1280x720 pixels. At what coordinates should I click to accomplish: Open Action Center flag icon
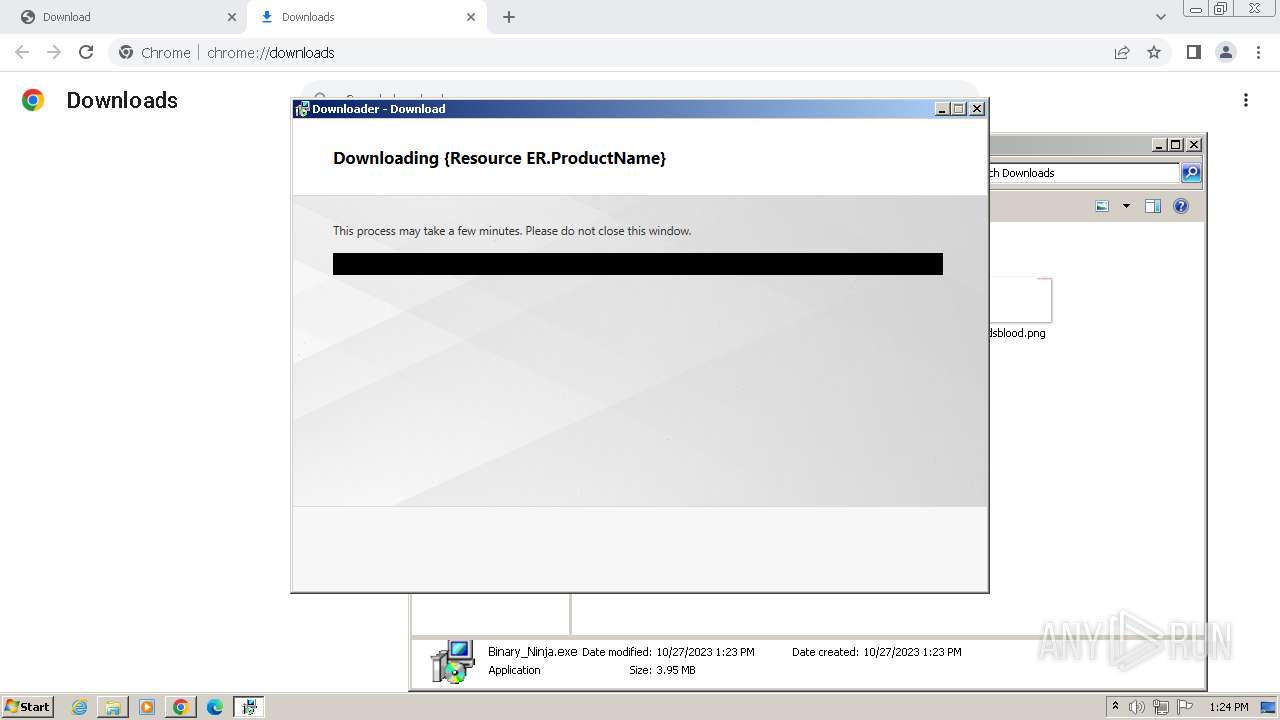coord(1185,707)
